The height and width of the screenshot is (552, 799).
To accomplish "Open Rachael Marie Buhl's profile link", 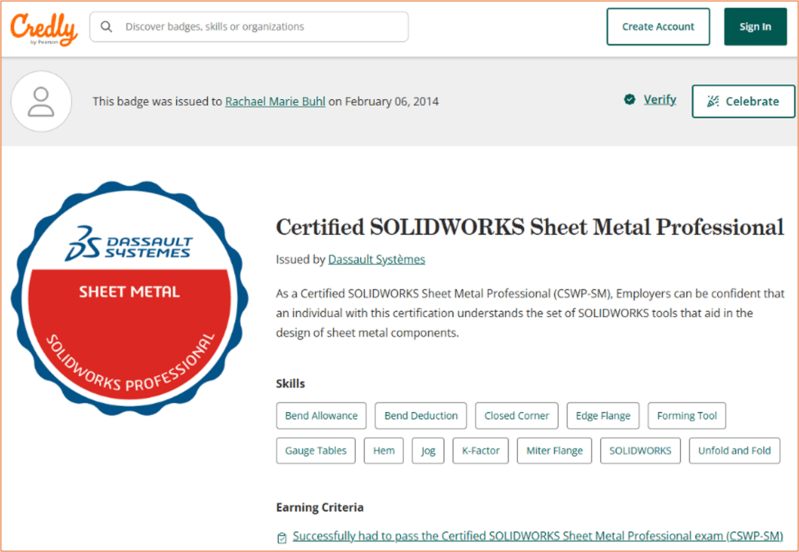I will click(275, 101).
